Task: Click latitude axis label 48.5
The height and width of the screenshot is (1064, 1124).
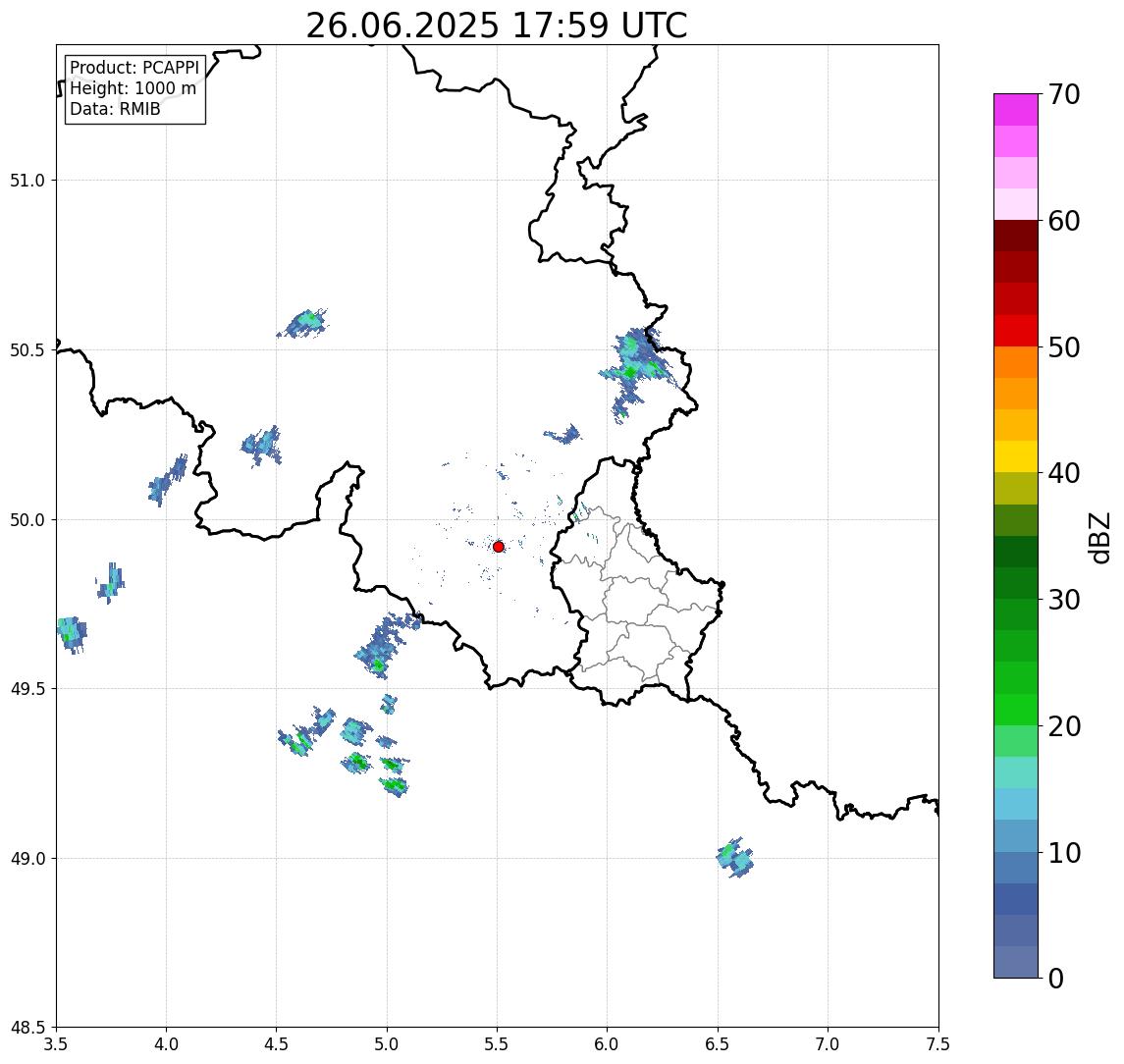Action: click(27, 1028)
